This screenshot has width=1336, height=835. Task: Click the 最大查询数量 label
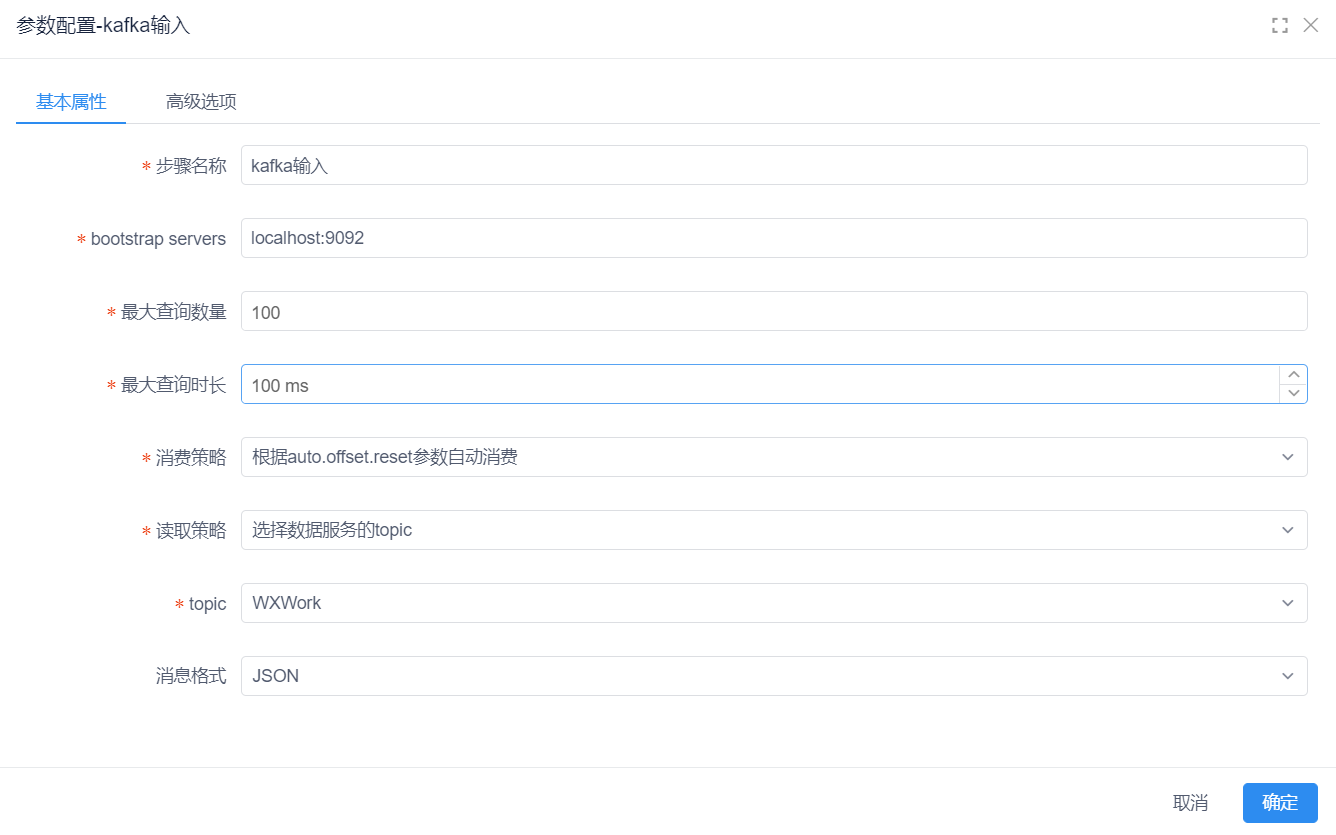pos(174,313)
